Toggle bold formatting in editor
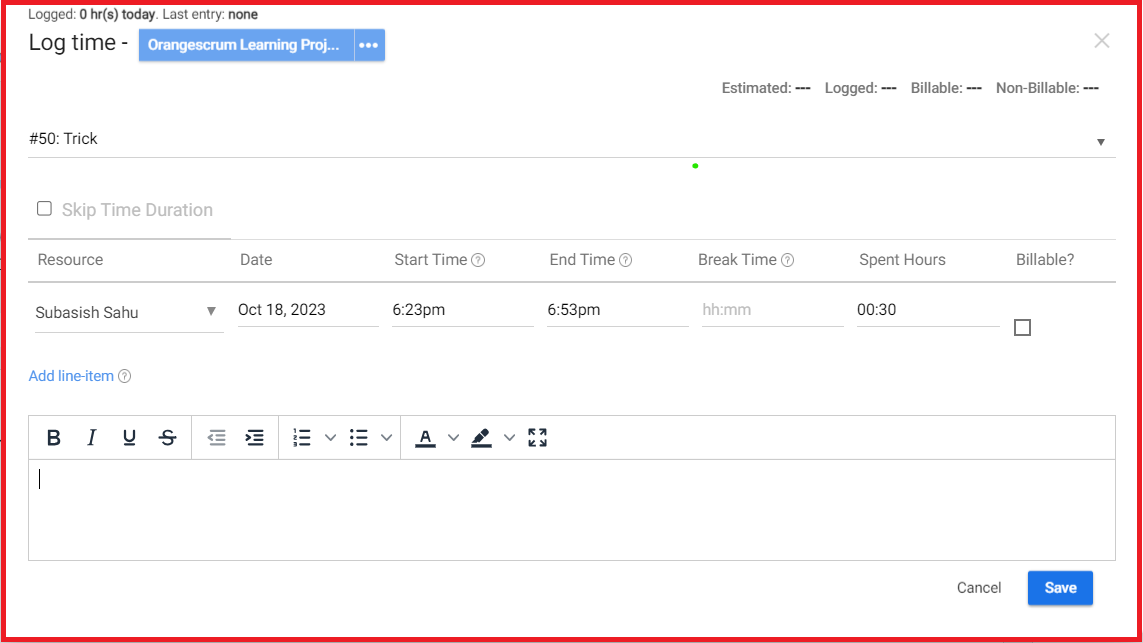 [x=53, y=437]
